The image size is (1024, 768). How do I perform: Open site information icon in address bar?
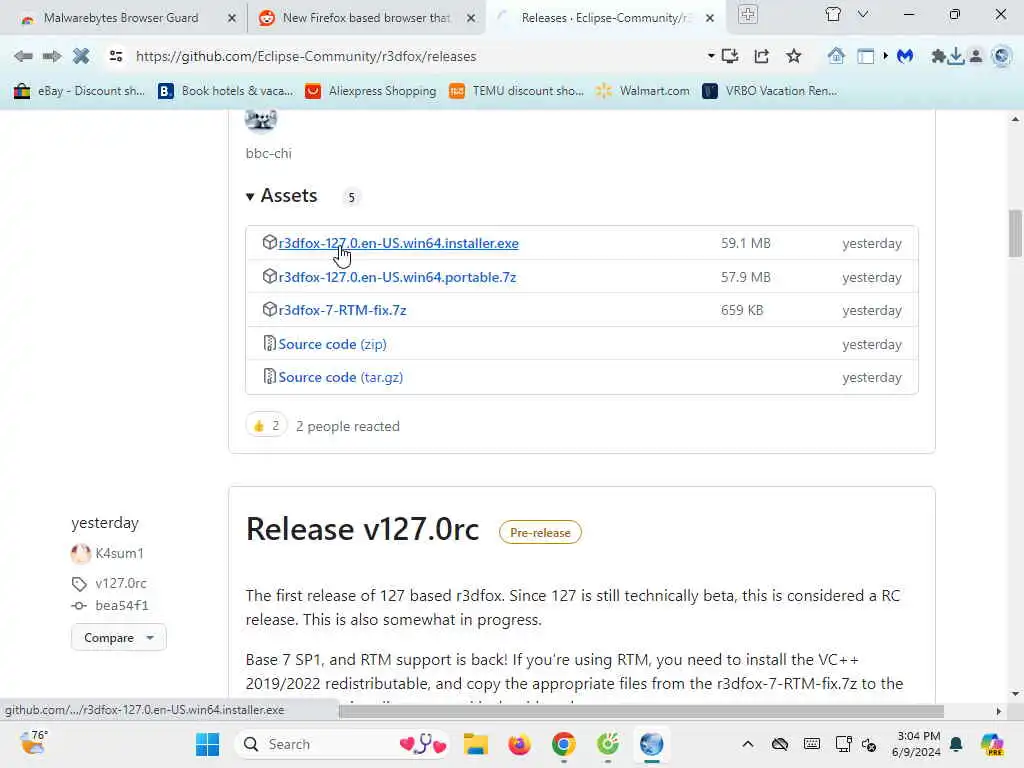tap(116, 56)
